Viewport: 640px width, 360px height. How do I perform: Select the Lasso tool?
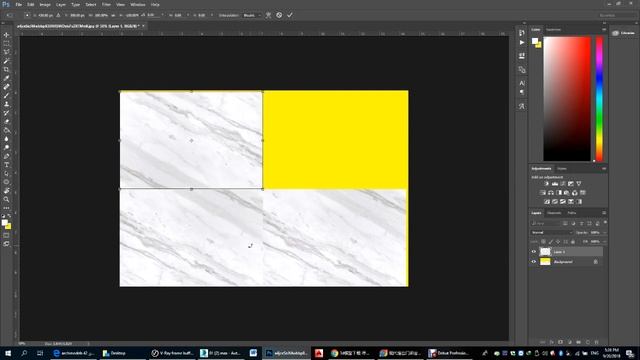(6, 52)
